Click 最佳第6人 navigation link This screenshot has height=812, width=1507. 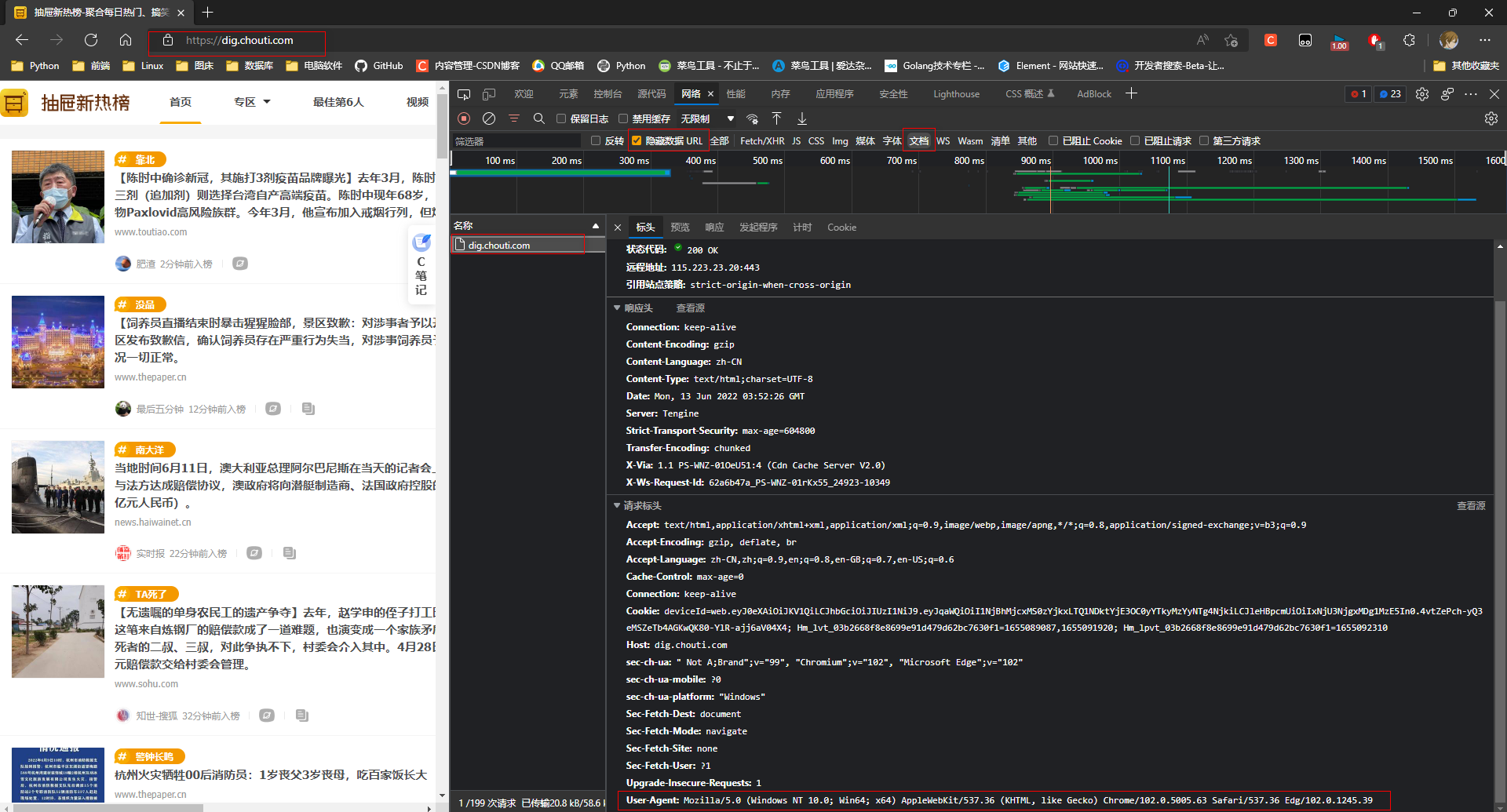click(x=338, y=102)
